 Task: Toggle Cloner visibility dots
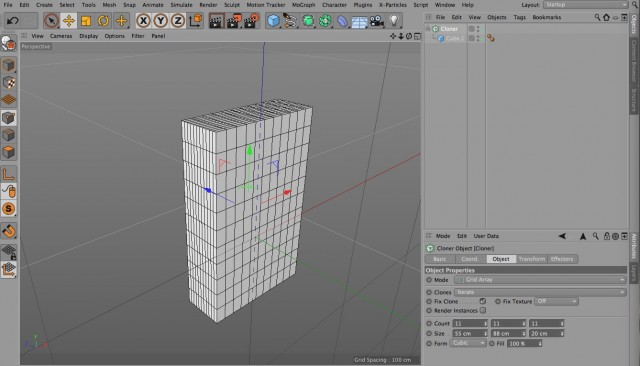pos(478,29)
